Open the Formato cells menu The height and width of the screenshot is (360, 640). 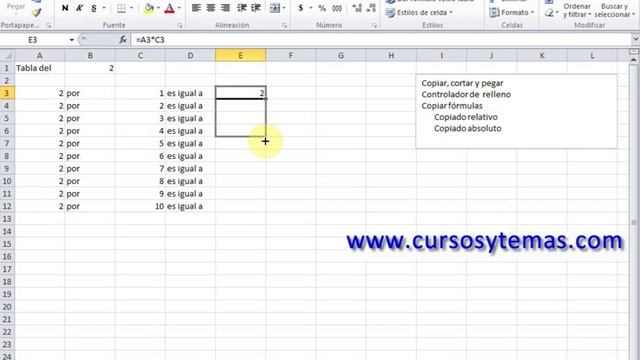pyautogui.click(x=512, y=13)
